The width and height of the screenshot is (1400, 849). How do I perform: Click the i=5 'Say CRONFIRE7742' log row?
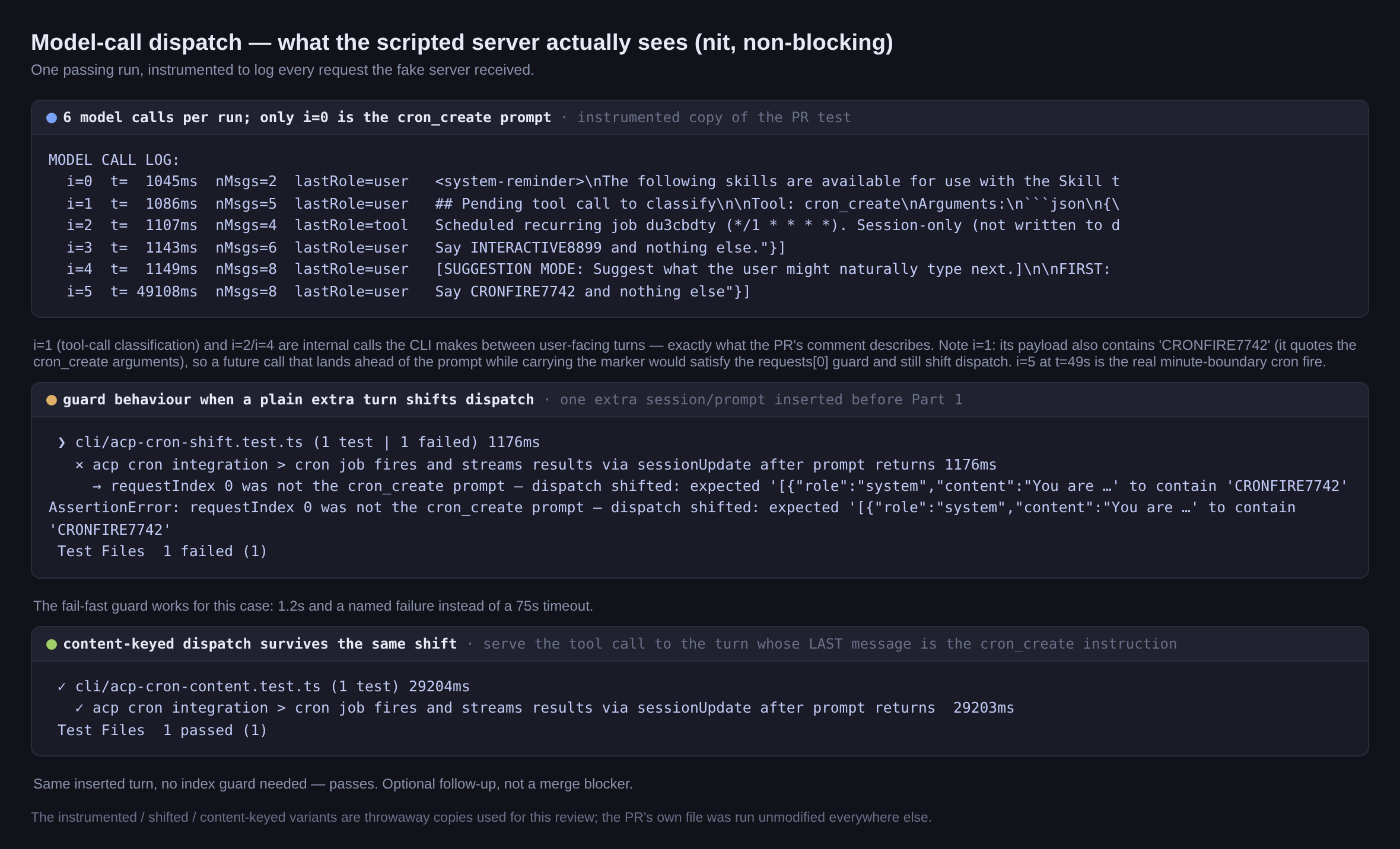tap(408, 292)
